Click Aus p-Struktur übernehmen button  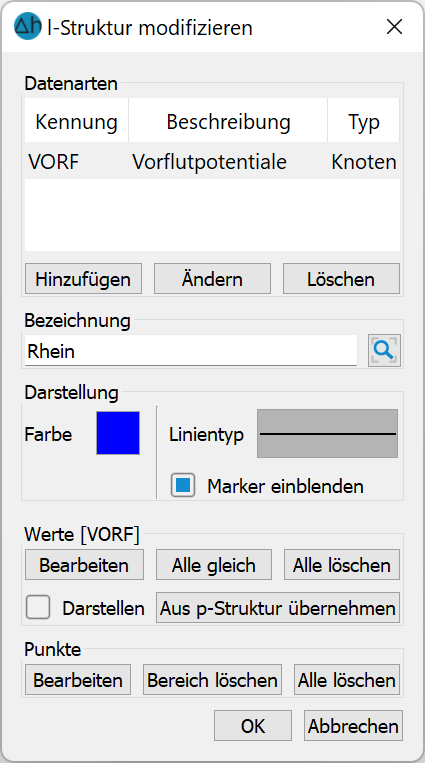click(278, 608)
